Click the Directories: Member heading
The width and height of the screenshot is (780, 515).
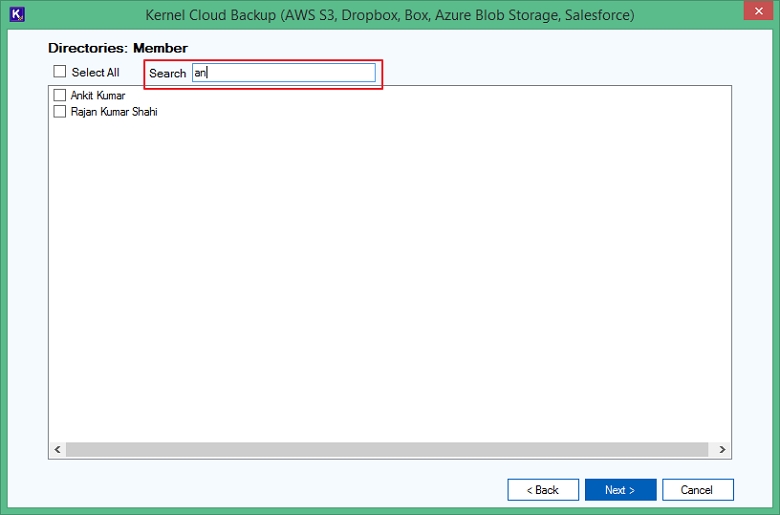118,48
